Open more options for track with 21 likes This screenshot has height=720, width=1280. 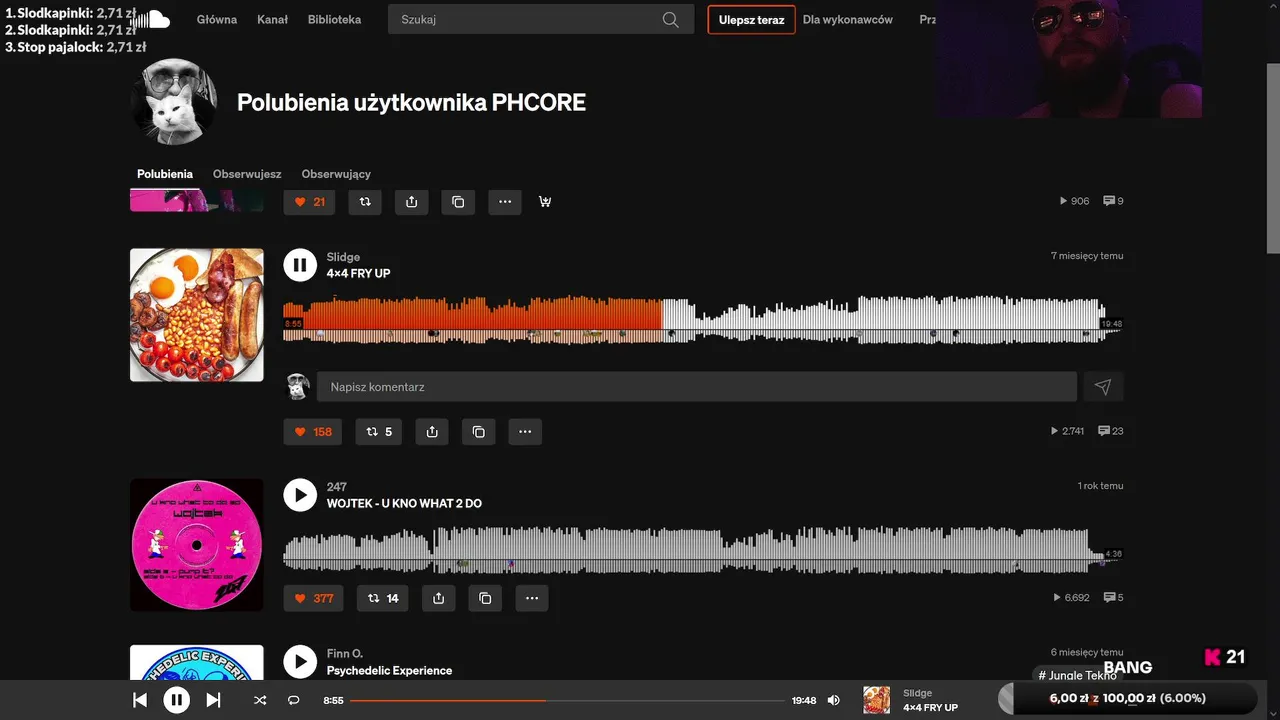[x=505, y=202]
